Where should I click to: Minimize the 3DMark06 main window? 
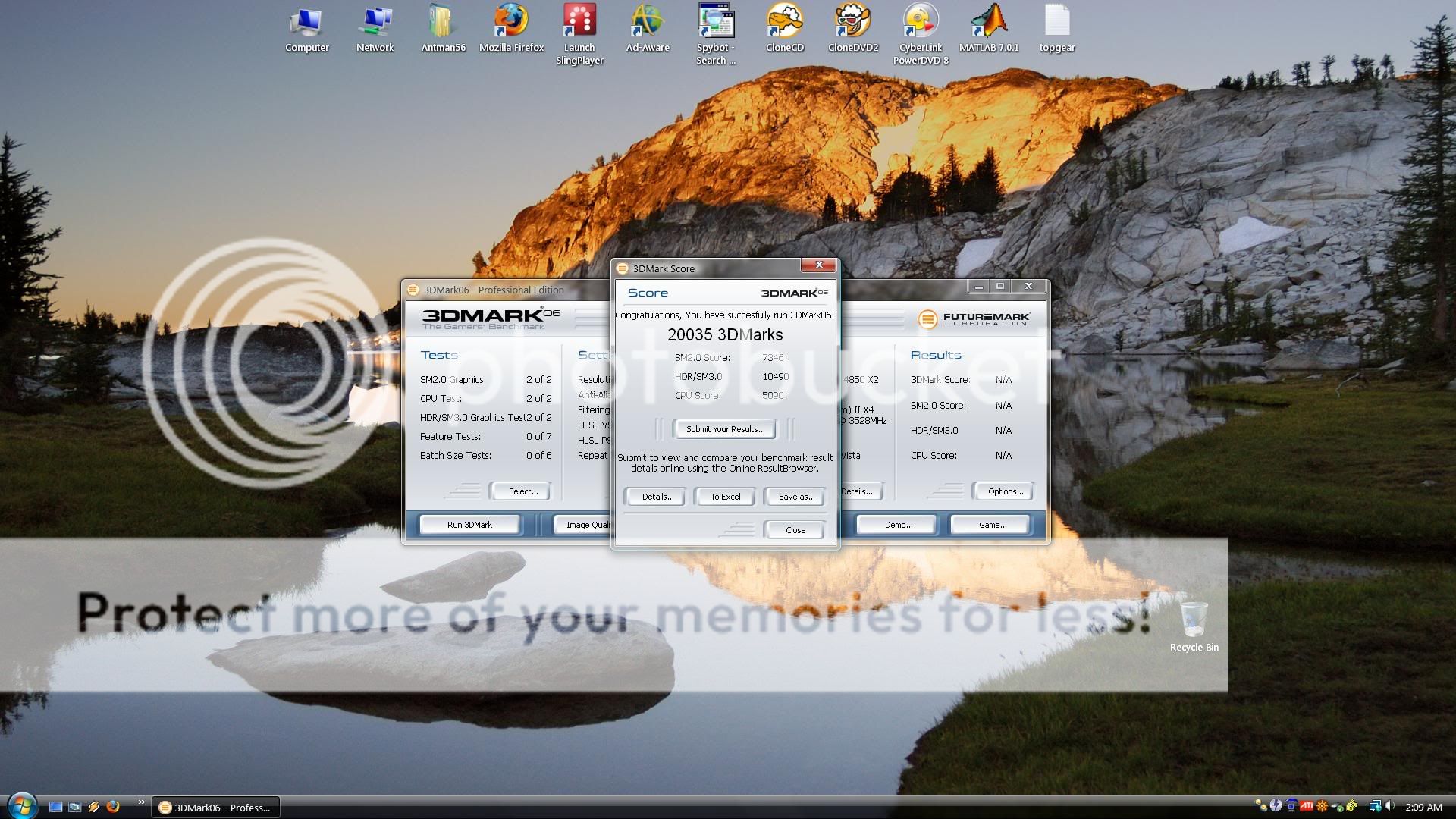[x=979, y=286]
